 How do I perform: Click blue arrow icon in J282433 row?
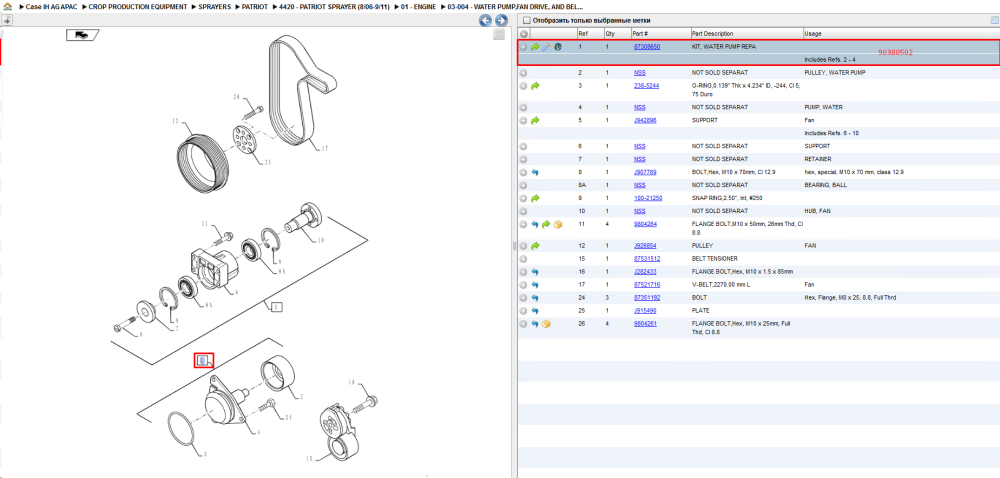[x=535, y=272]
